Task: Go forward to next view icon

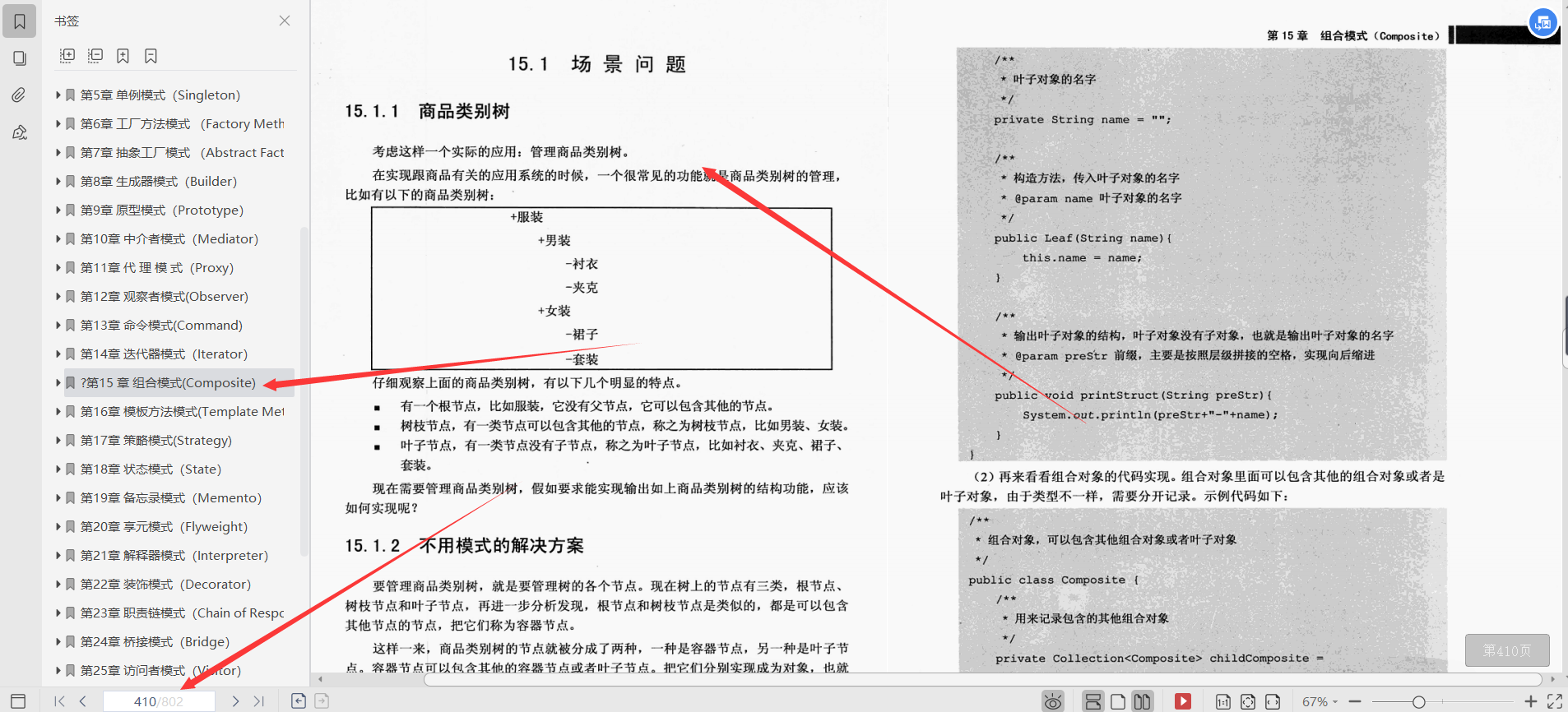Action: pos(322,700)
